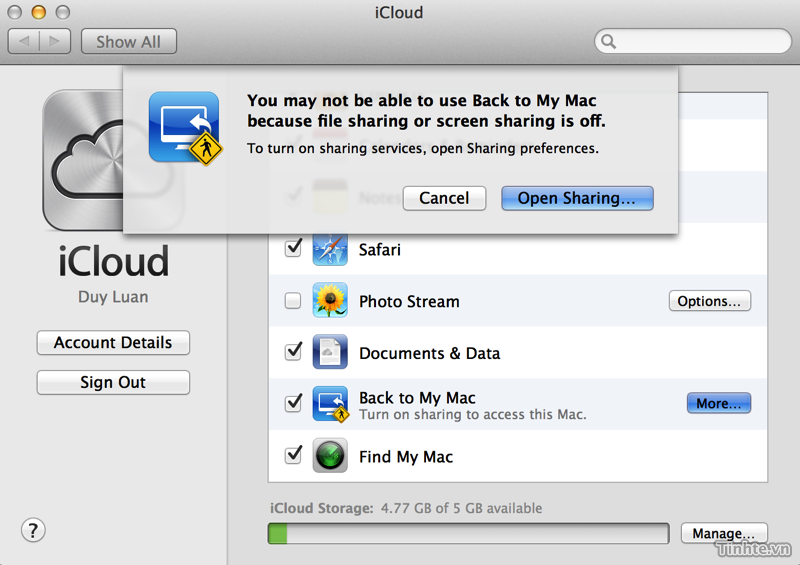Click Manage… for iCloud storage
The image size is (800, 565).
pyautogui.click(x=724, y=533)
